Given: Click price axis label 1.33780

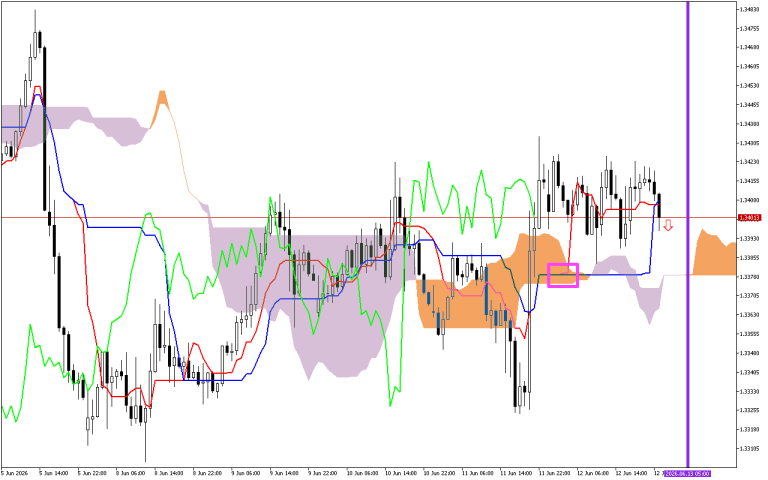Looking at the screenshot, I should [x=749, y=277].
